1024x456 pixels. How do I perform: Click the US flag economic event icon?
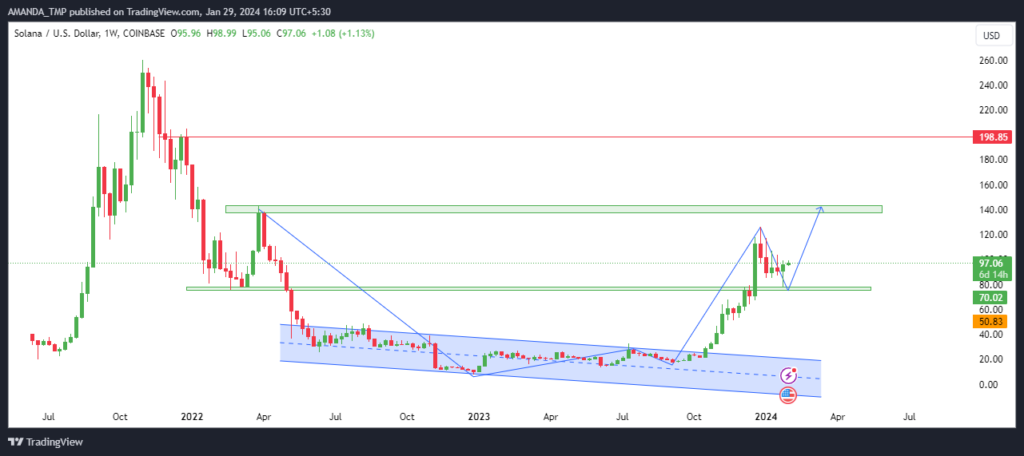pos(789,394)
